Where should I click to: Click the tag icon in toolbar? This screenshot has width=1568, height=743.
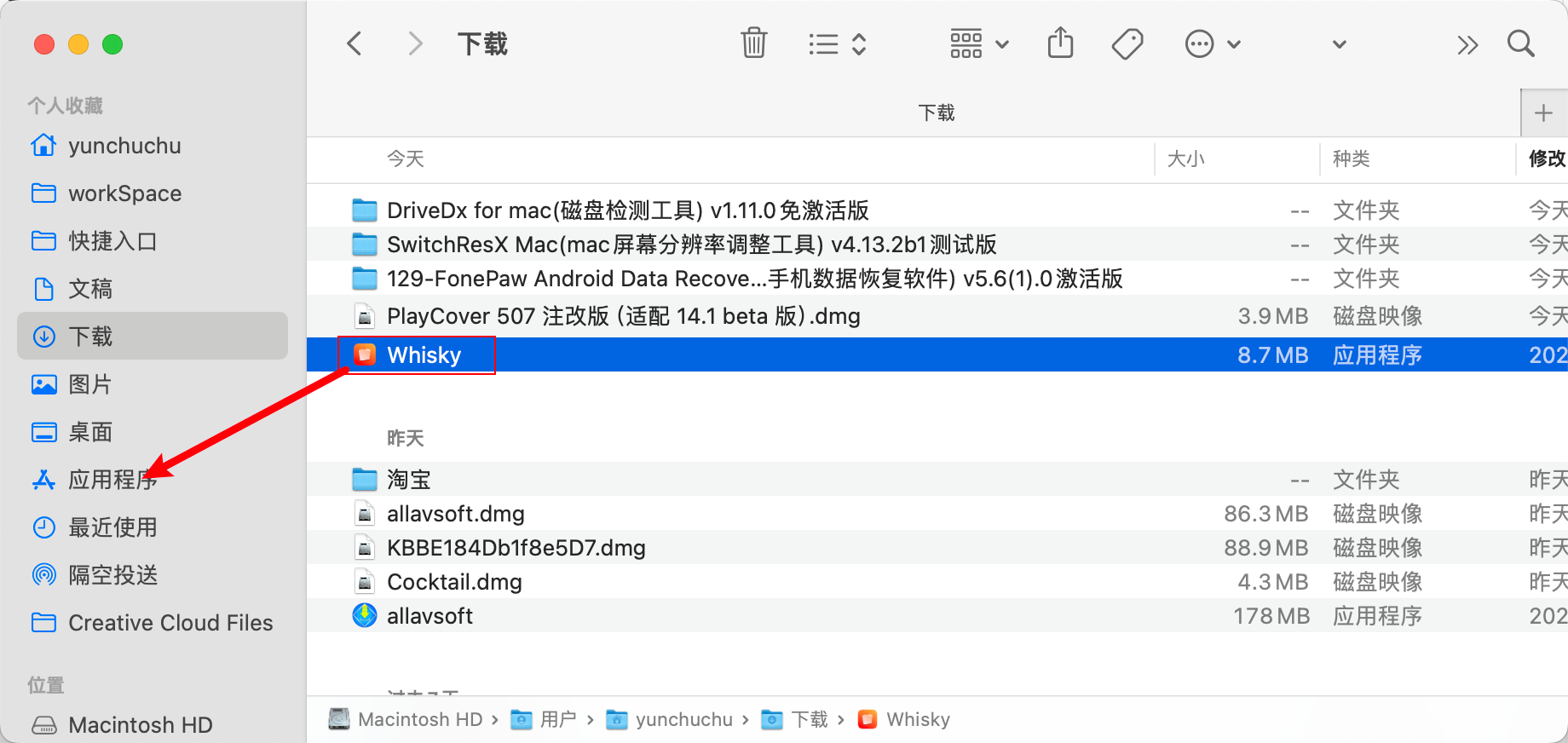click(x=1127, y=43)
